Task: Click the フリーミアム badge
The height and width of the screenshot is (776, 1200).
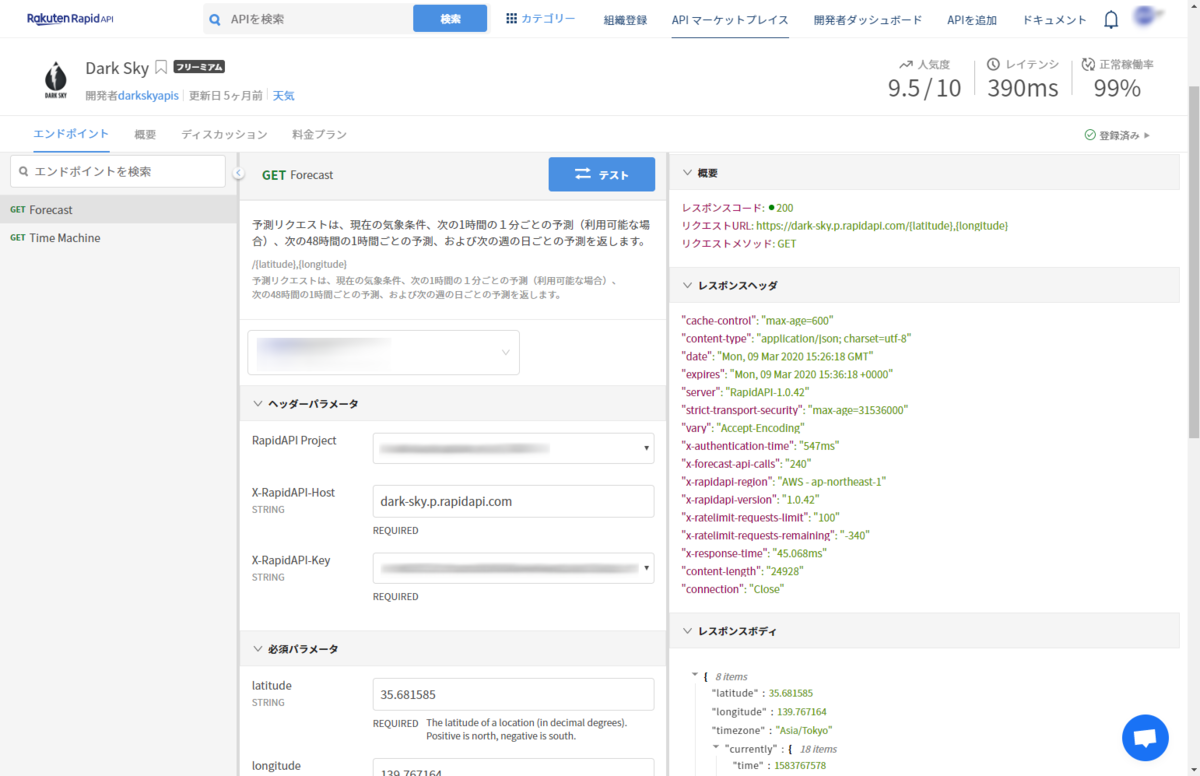Action: point(199,67)
